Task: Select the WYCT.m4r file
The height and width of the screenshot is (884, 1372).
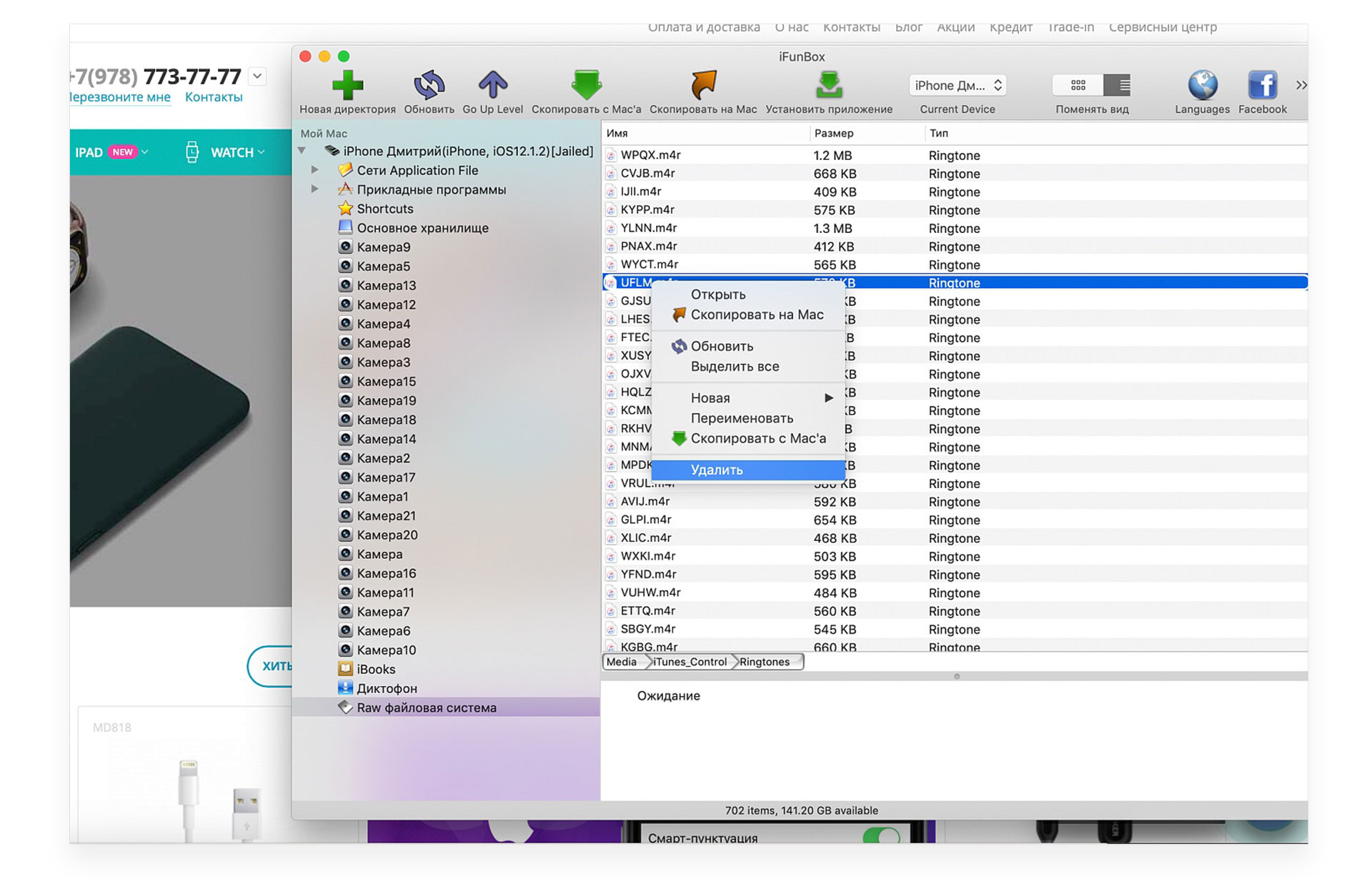Action: [955, 264]
